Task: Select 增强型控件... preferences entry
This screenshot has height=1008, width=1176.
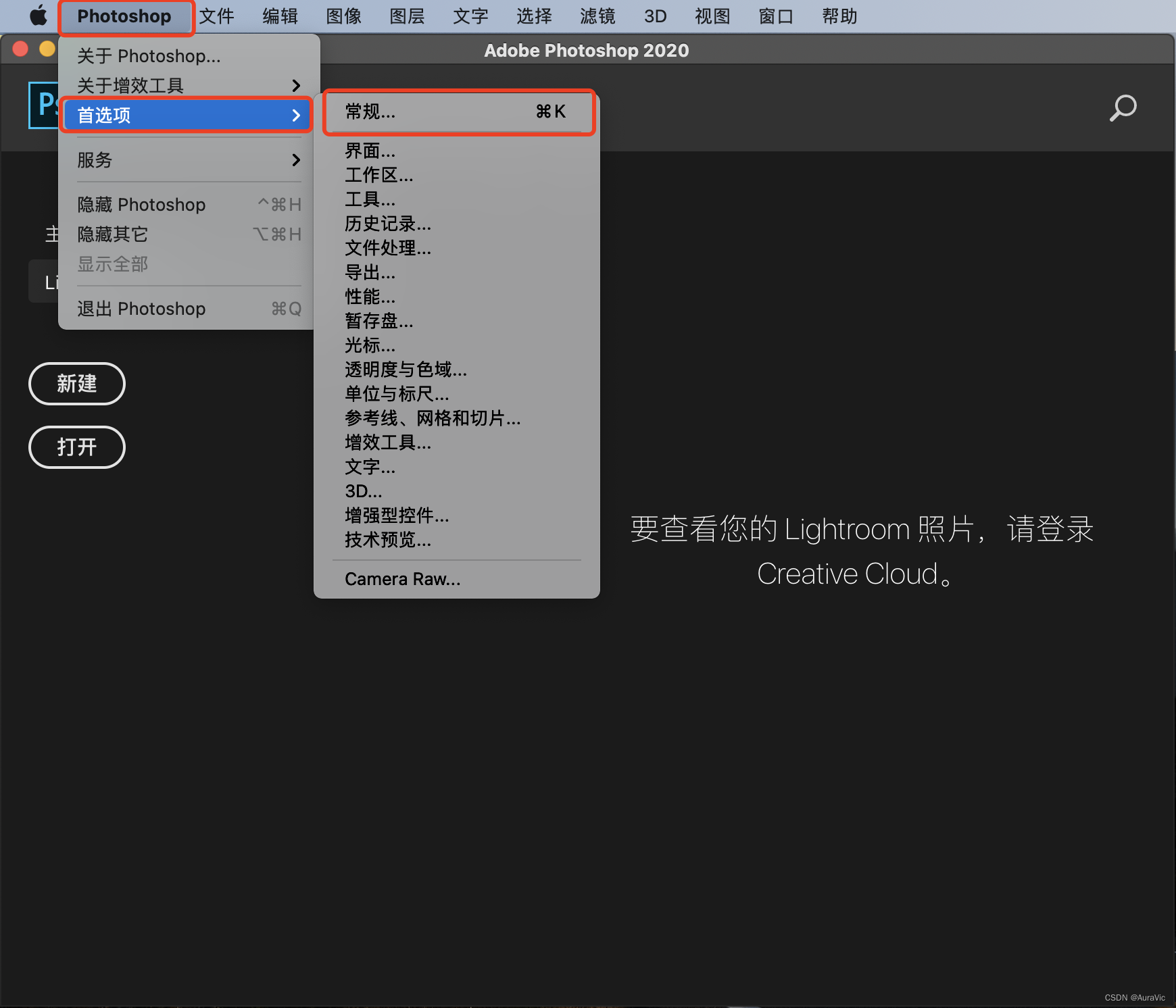Action: click(457, 515)
